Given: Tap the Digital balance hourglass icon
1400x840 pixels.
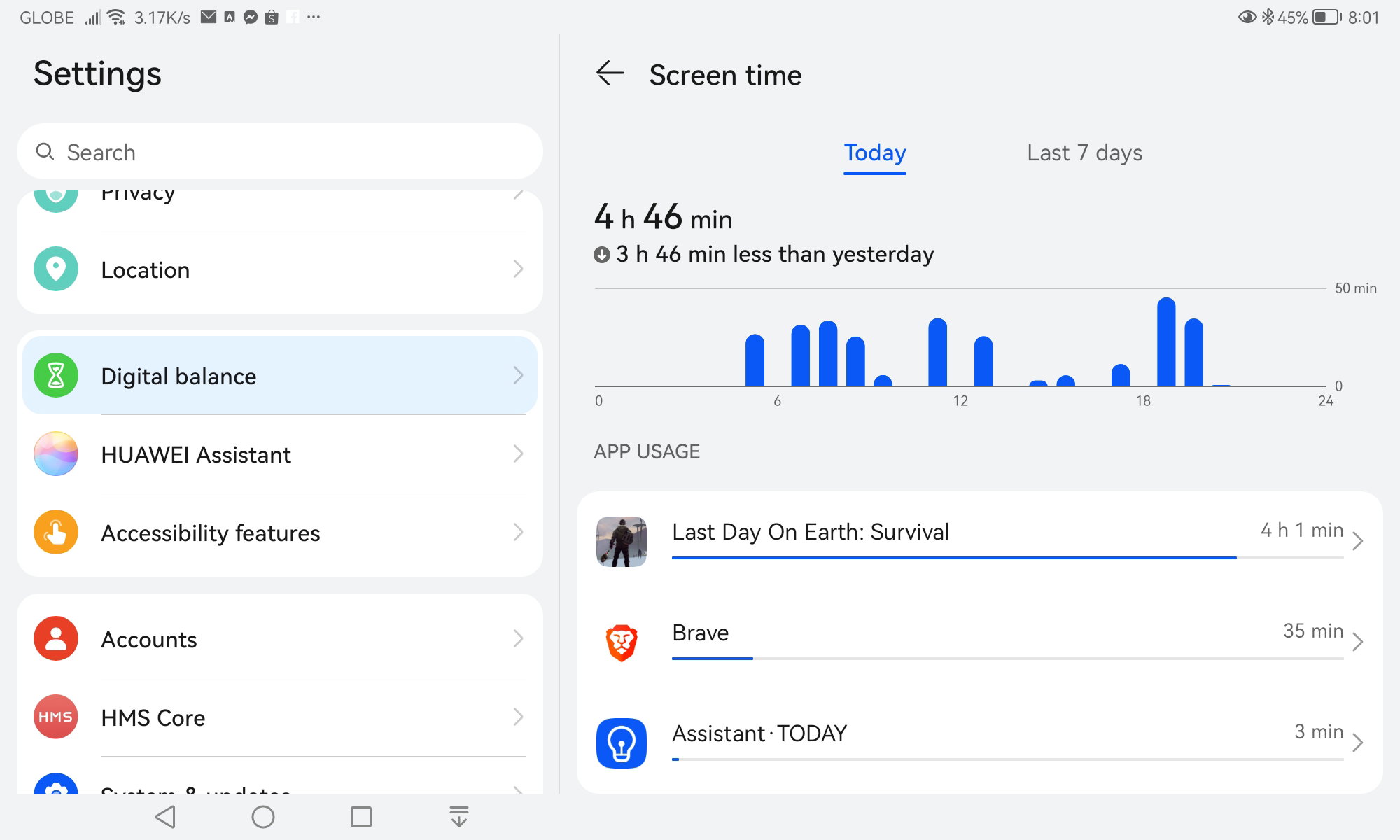Looking at the screenshot, I should [x=56, y=375].
